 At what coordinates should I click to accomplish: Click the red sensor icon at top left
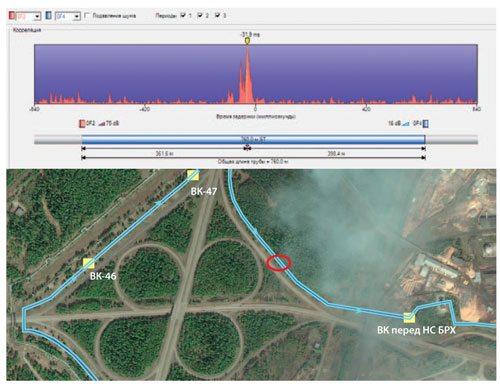tap(12, 16)
